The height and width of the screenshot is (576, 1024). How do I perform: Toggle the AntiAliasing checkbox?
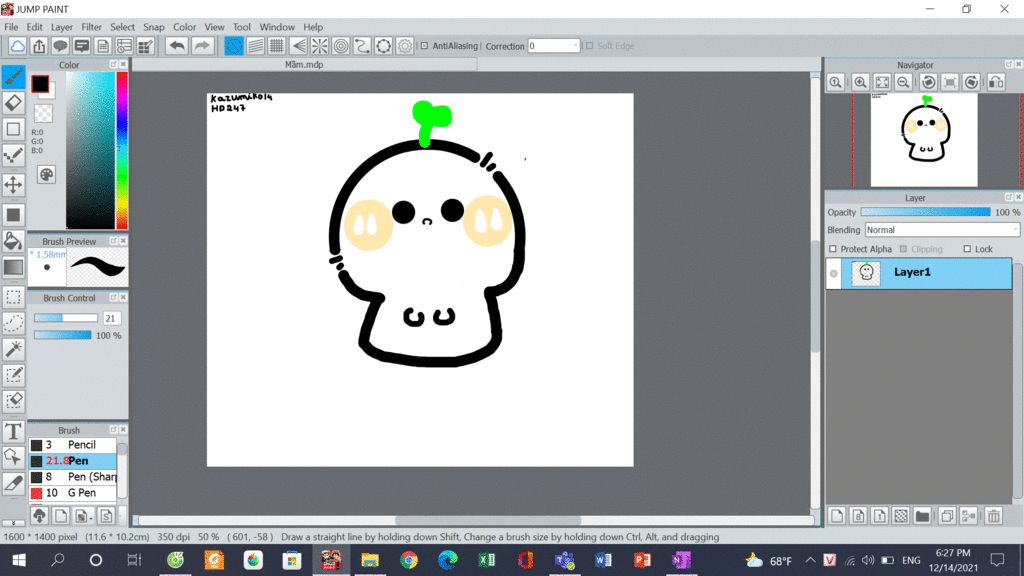point(424,46)
